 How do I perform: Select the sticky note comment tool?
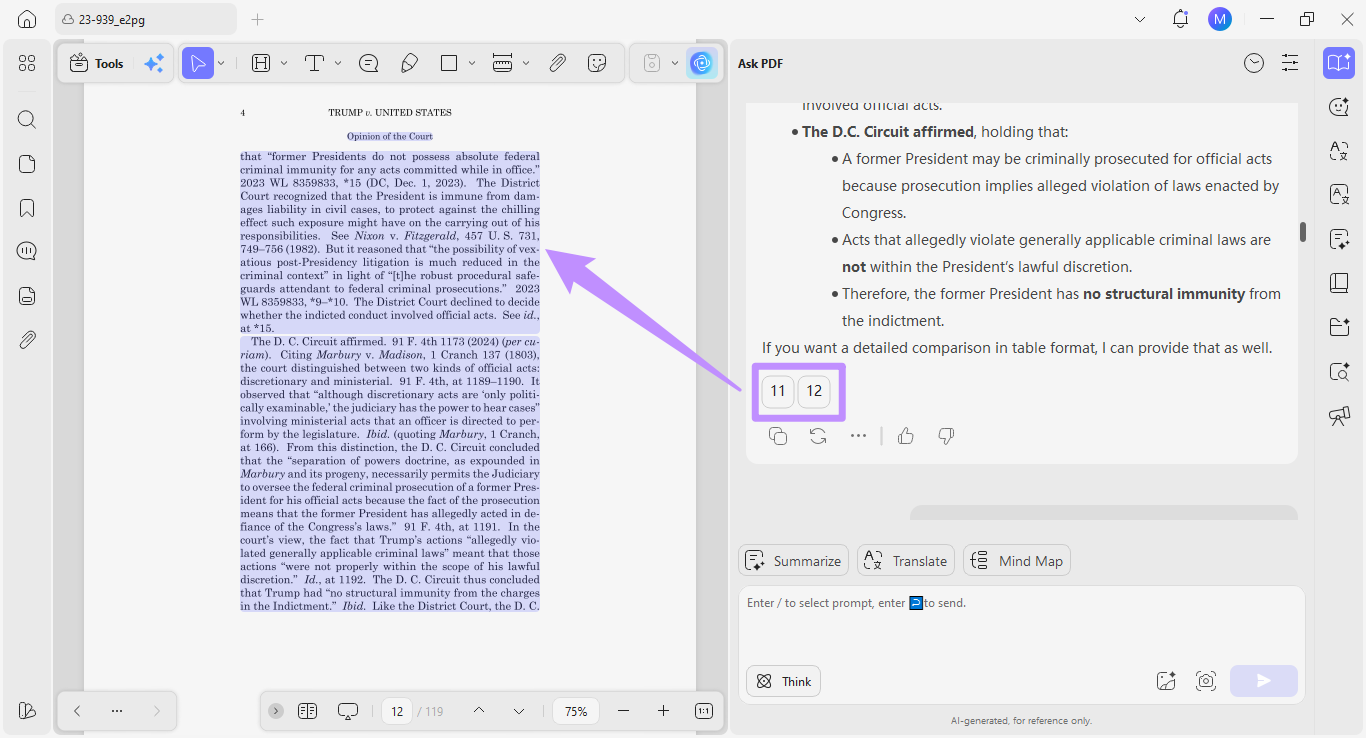(369, 63)
